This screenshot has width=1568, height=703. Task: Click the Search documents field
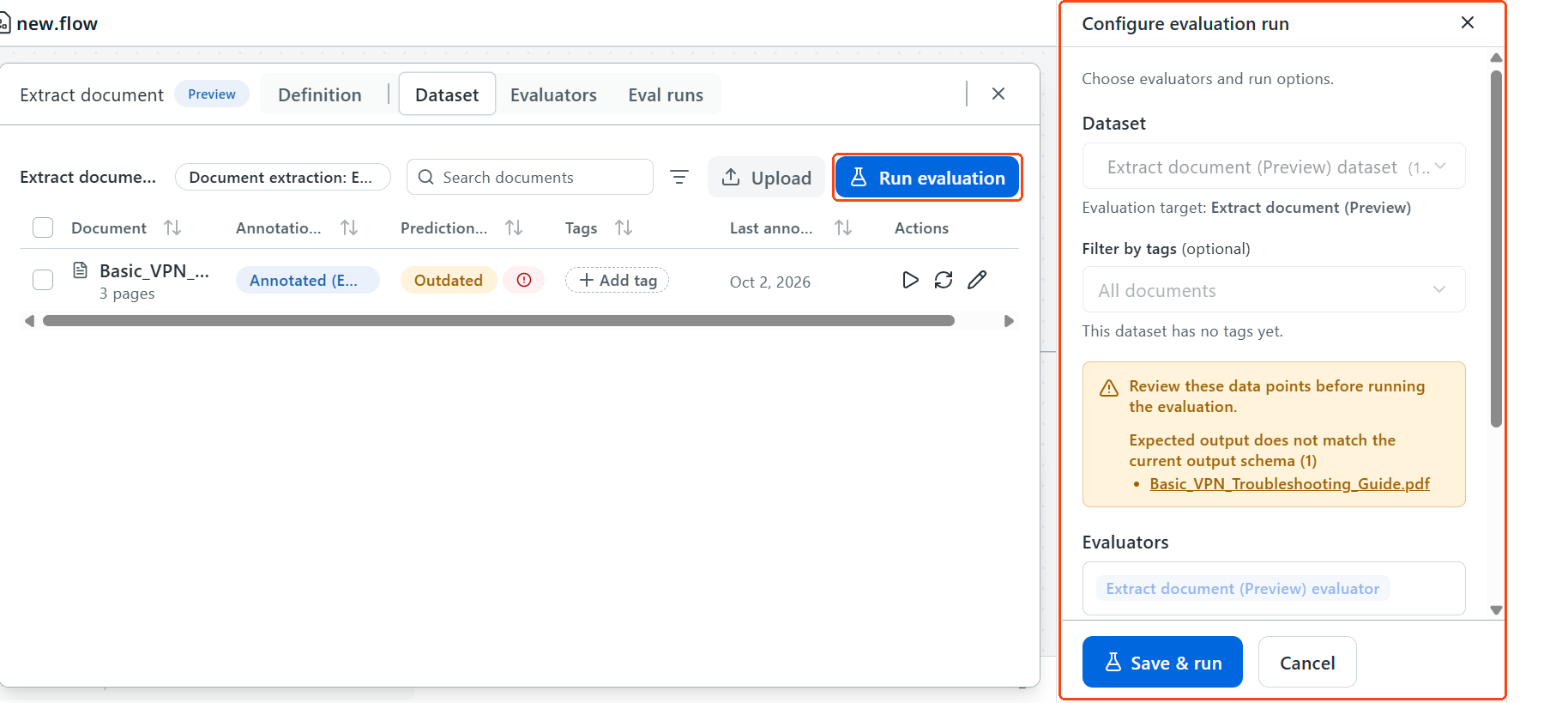point(530,177)
